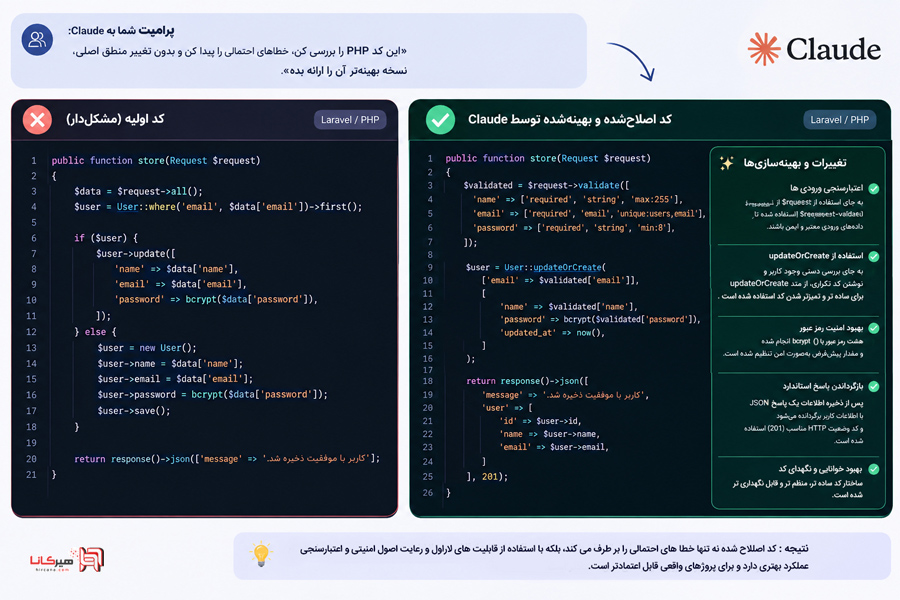Click the orange Claude starburst logo
Viewport: 900px width, 600px height.
[x=764, y=49]
